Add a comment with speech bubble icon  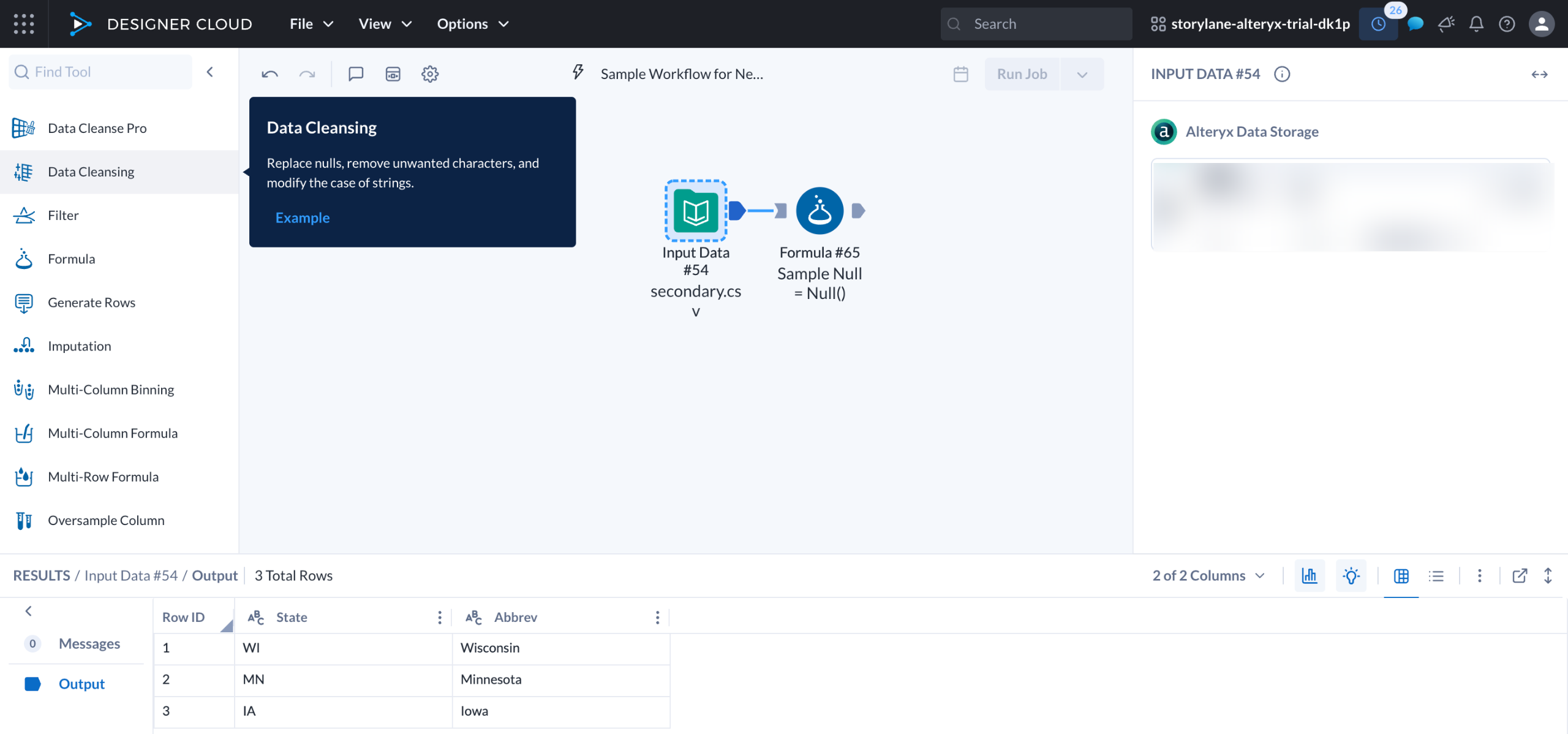[356, 74]
